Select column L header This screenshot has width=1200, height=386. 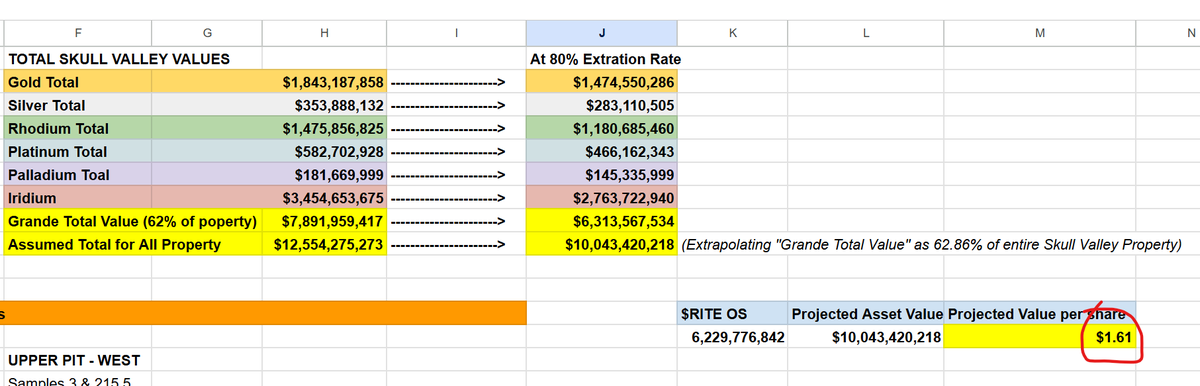click(x=866, y=33)
